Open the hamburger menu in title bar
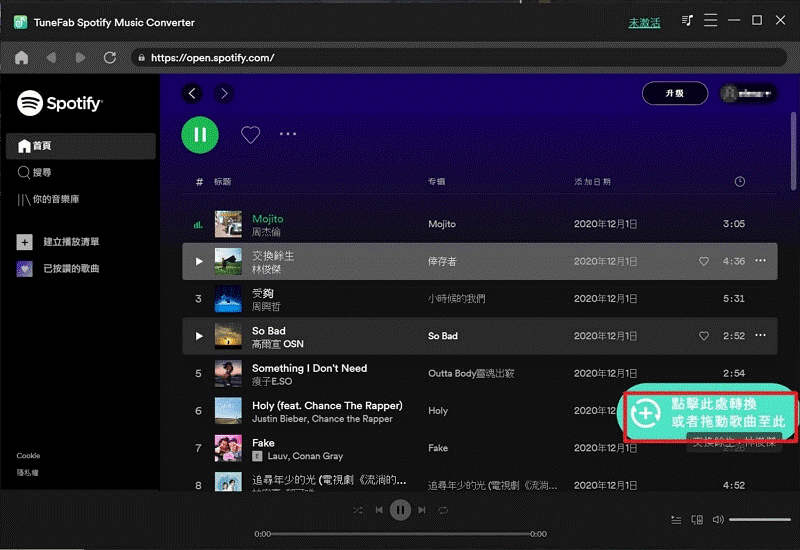The width and height of the screenshot is (800, 550). (710, 20)
